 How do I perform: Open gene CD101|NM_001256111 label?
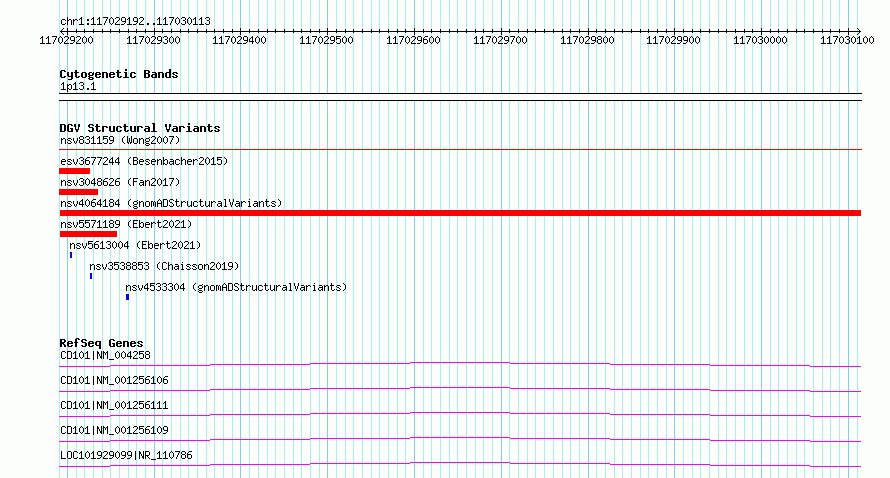tap(114, 405)
